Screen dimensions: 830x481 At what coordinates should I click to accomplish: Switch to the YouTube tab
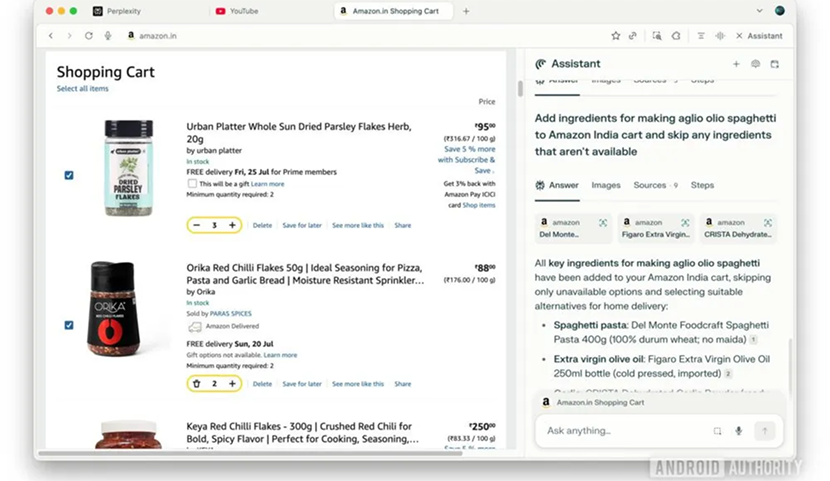(x=237, y=11)
